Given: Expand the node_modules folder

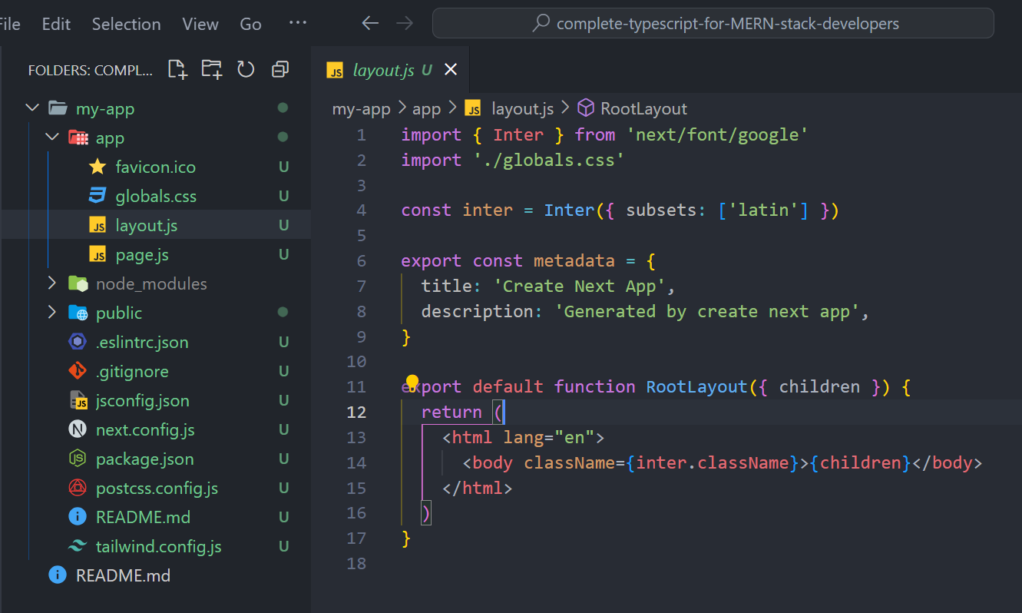Looking at the screenshot, I should (52, 284).
